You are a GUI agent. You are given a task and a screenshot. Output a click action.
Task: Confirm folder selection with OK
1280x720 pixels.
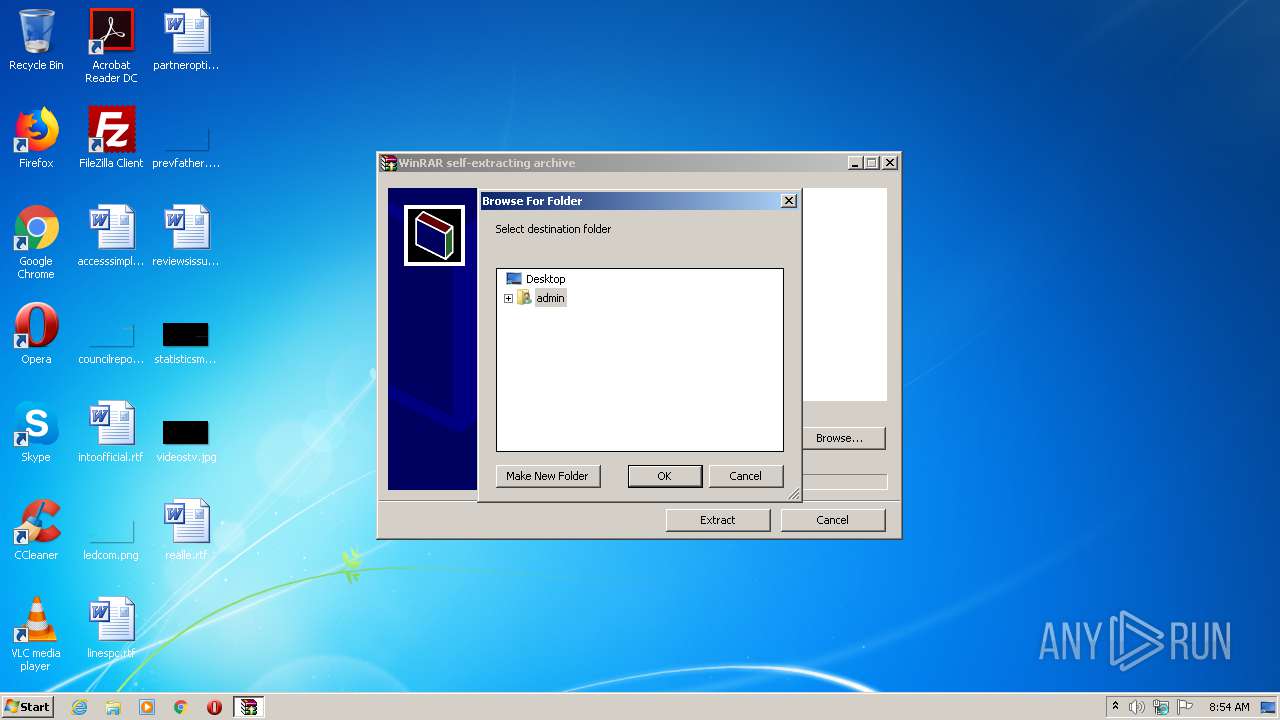pyautogui.click(x=664, y=476)
